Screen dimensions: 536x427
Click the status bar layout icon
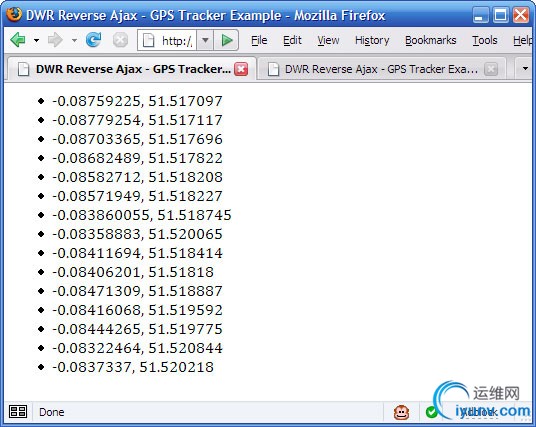(x=18, y=411)
